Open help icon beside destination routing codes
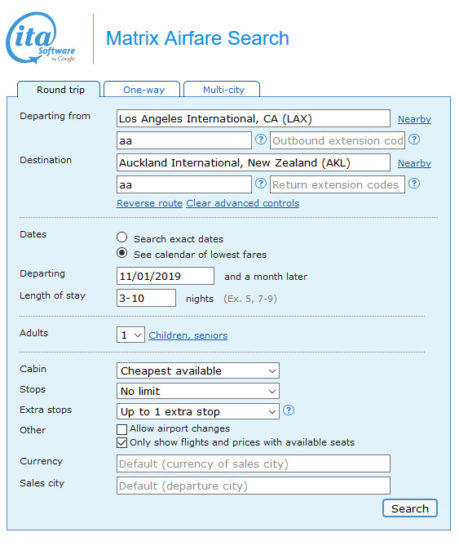459x550 pixels. [261, 184]
